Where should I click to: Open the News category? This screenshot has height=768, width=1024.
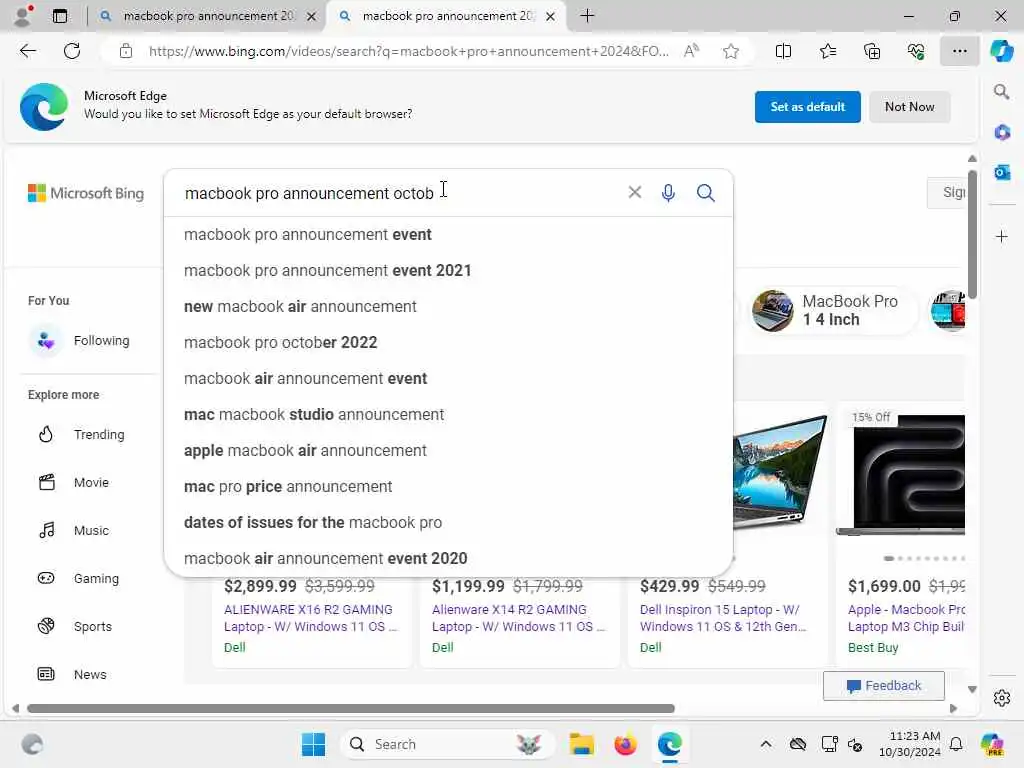pos(83,675)
